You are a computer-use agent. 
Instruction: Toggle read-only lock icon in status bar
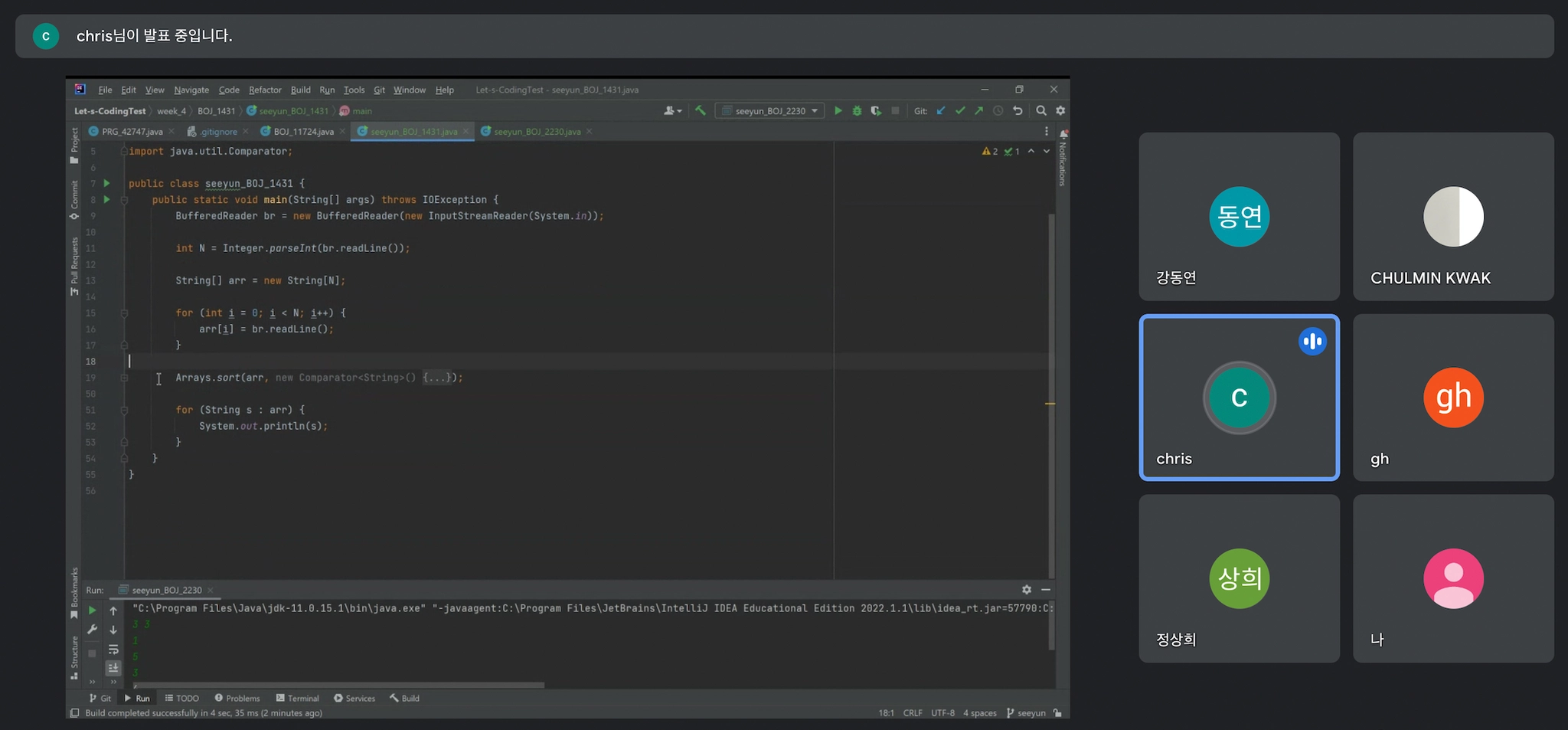(x=1057, y=713)
